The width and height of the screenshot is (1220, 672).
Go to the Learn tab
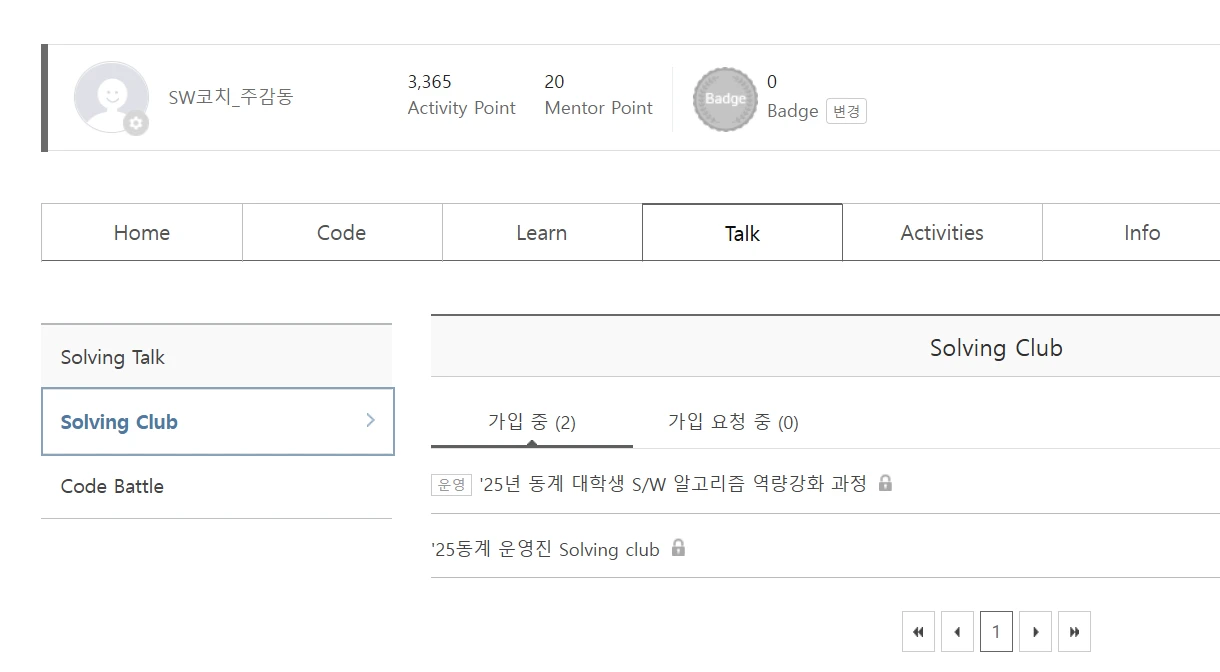[x=542, y=233]
